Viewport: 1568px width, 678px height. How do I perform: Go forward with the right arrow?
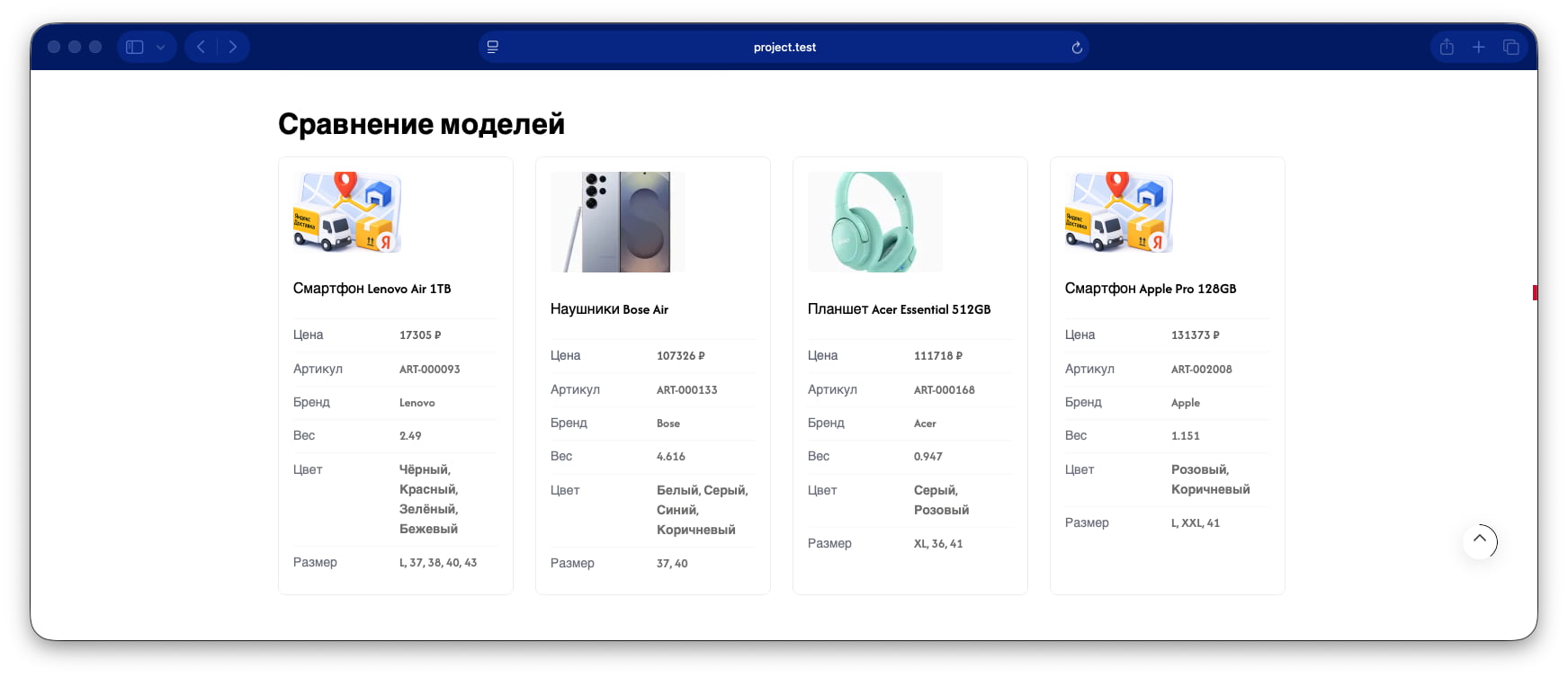coord(233,47)
